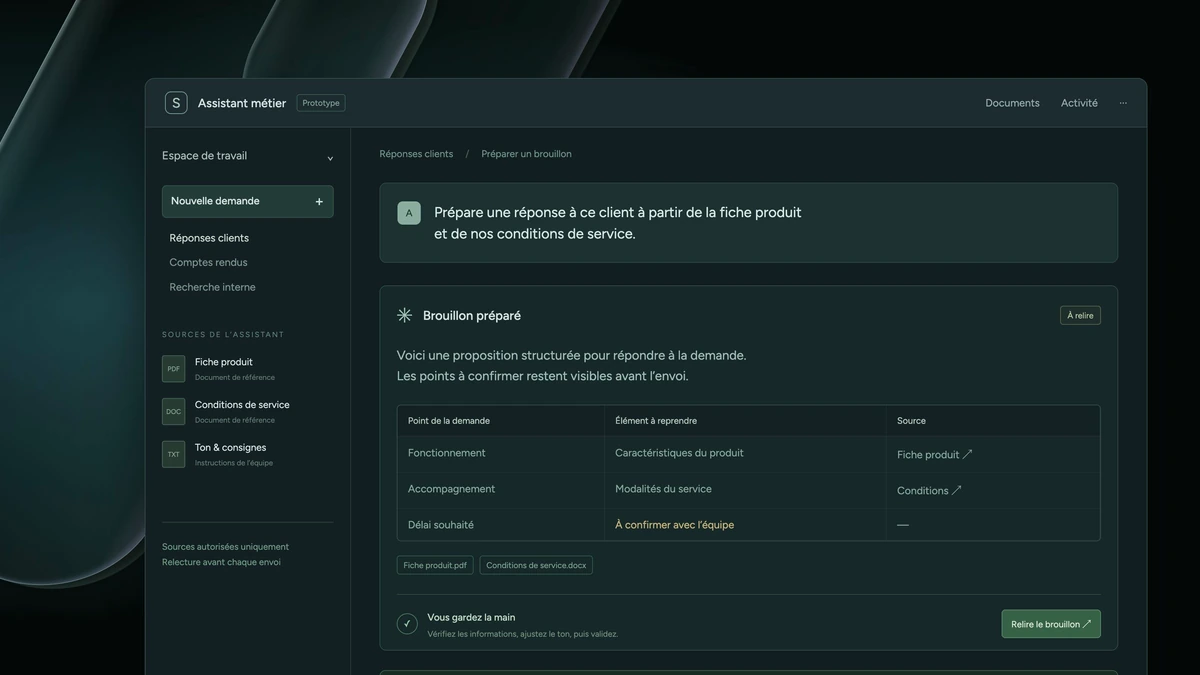Click the TXT icon for Ton & consignes
Image resolution: width=1200 pixels, height=675 pixels.
[x=174, y=455]
